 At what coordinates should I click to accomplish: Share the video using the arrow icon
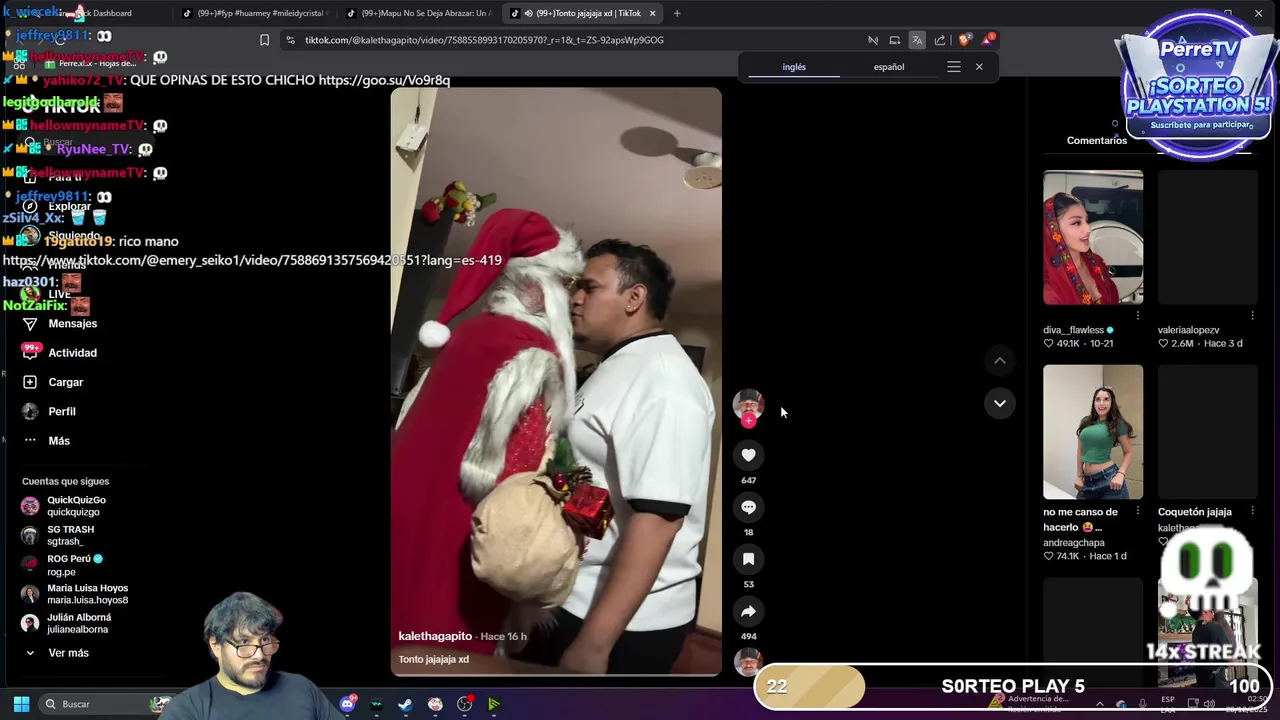click(x=748, y=611)
